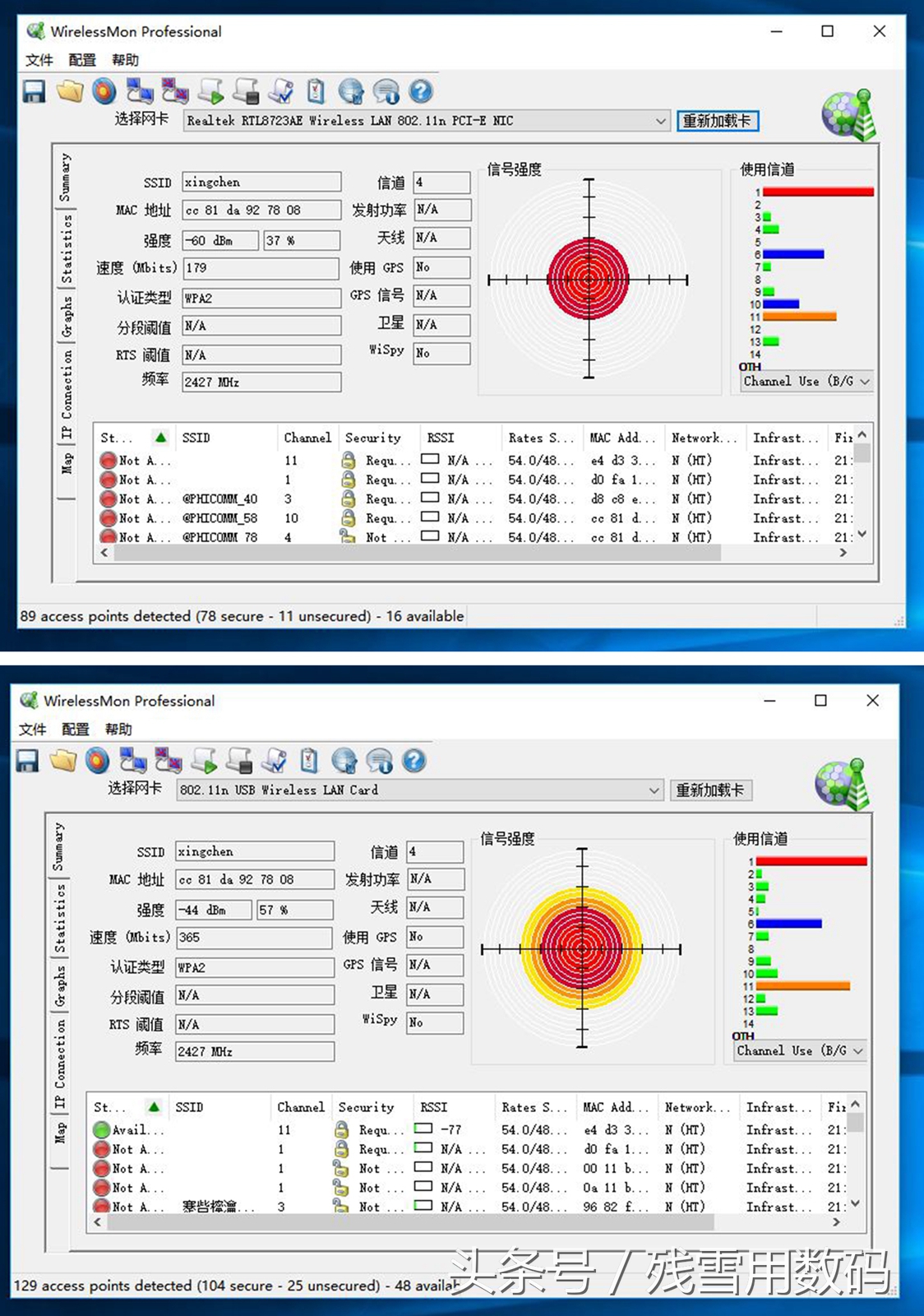Click the target bullseye icon in the USB card window
The width and height of the screenshot is (924, 1316).
[x=98, y=761]
